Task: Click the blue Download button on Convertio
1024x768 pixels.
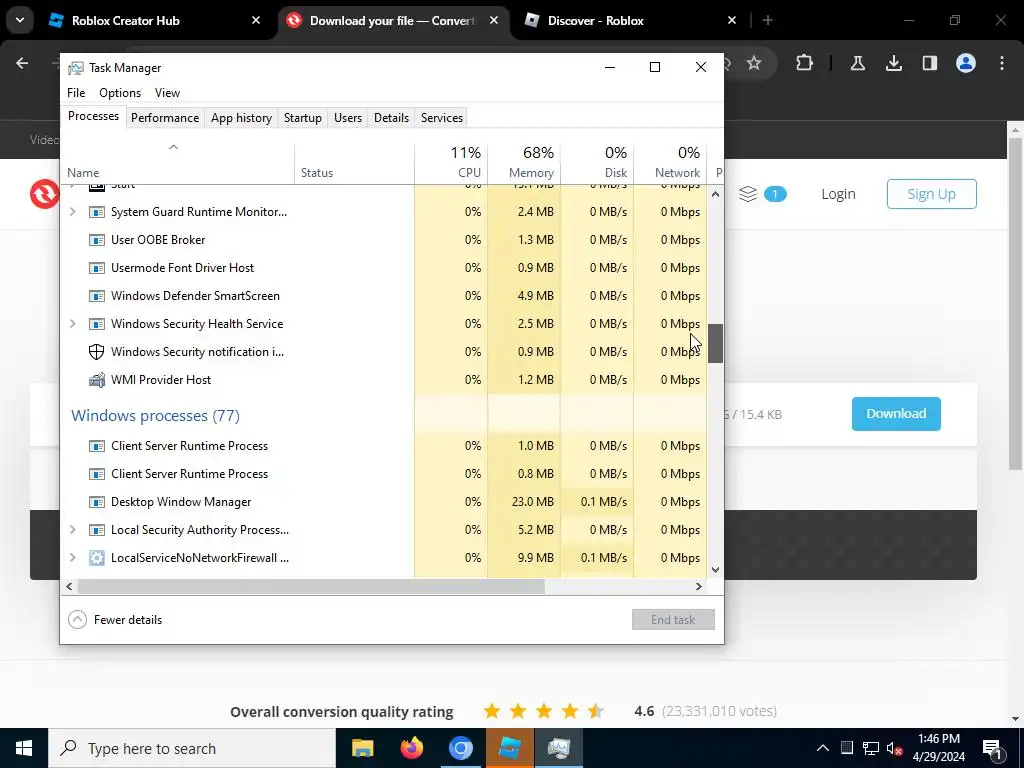Action: 896,413
